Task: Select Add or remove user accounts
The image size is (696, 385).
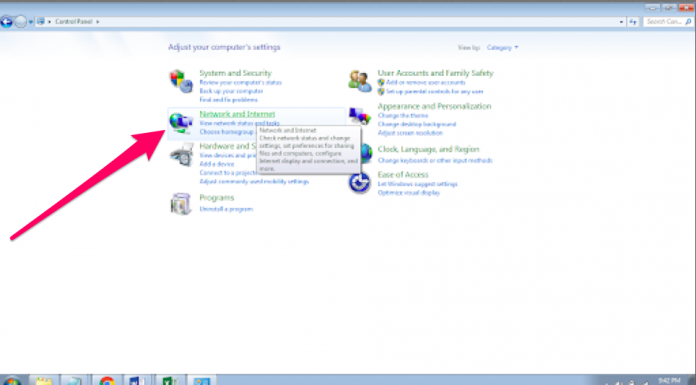Action: (425, 83)
